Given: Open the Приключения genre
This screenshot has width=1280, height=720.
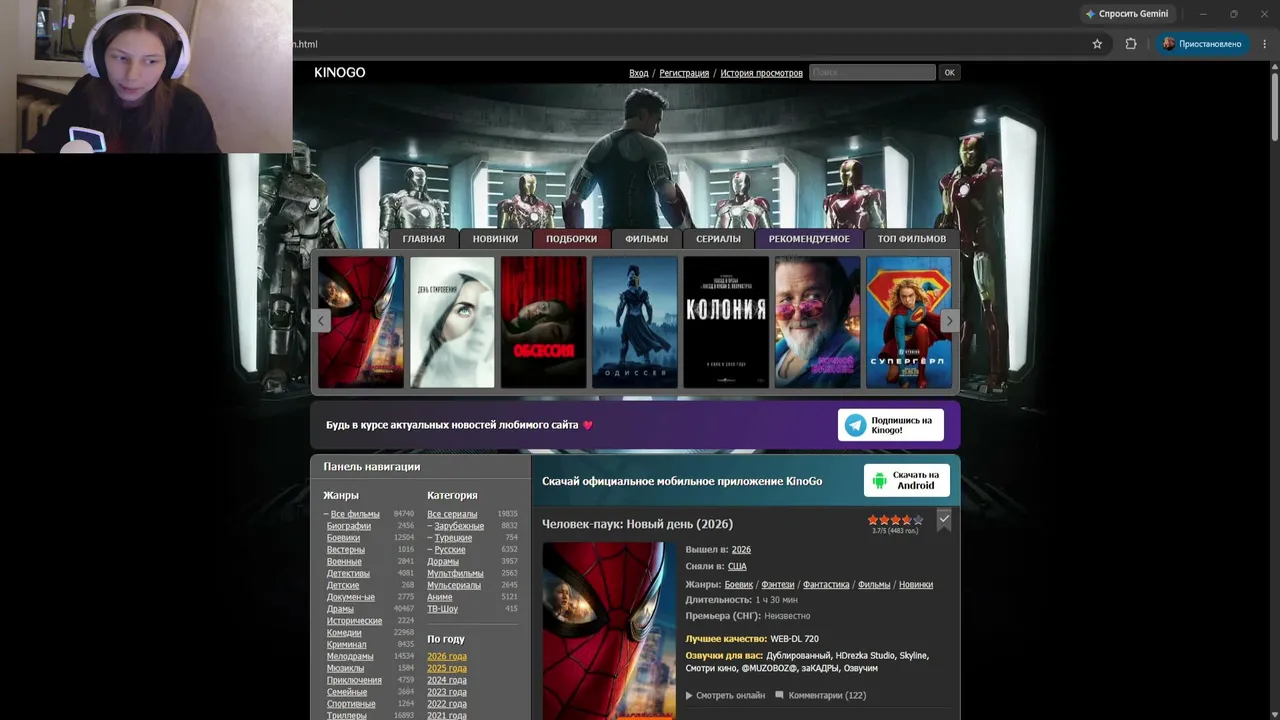Looking at the screenshot, I should (x=354, y=681).
